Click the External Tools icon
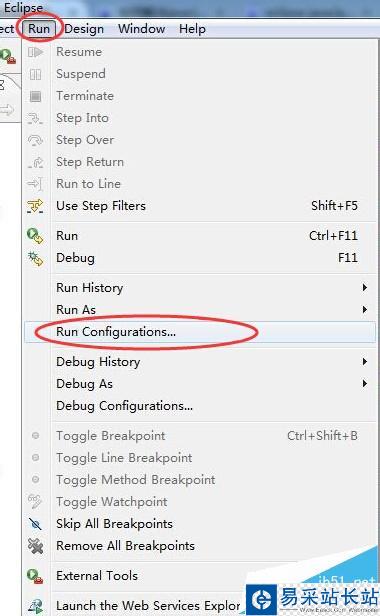 (35, 576)
